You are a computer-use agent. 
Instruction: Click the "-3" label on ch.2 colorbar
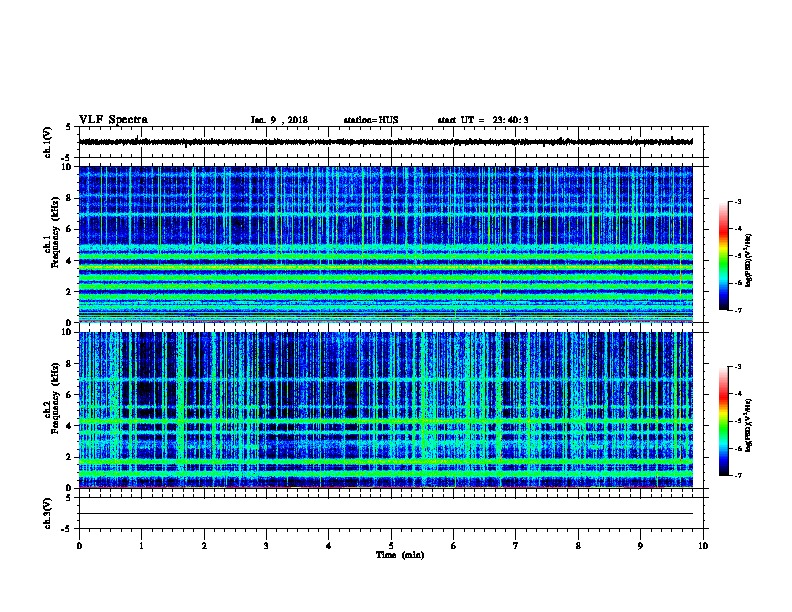[737, 367]
